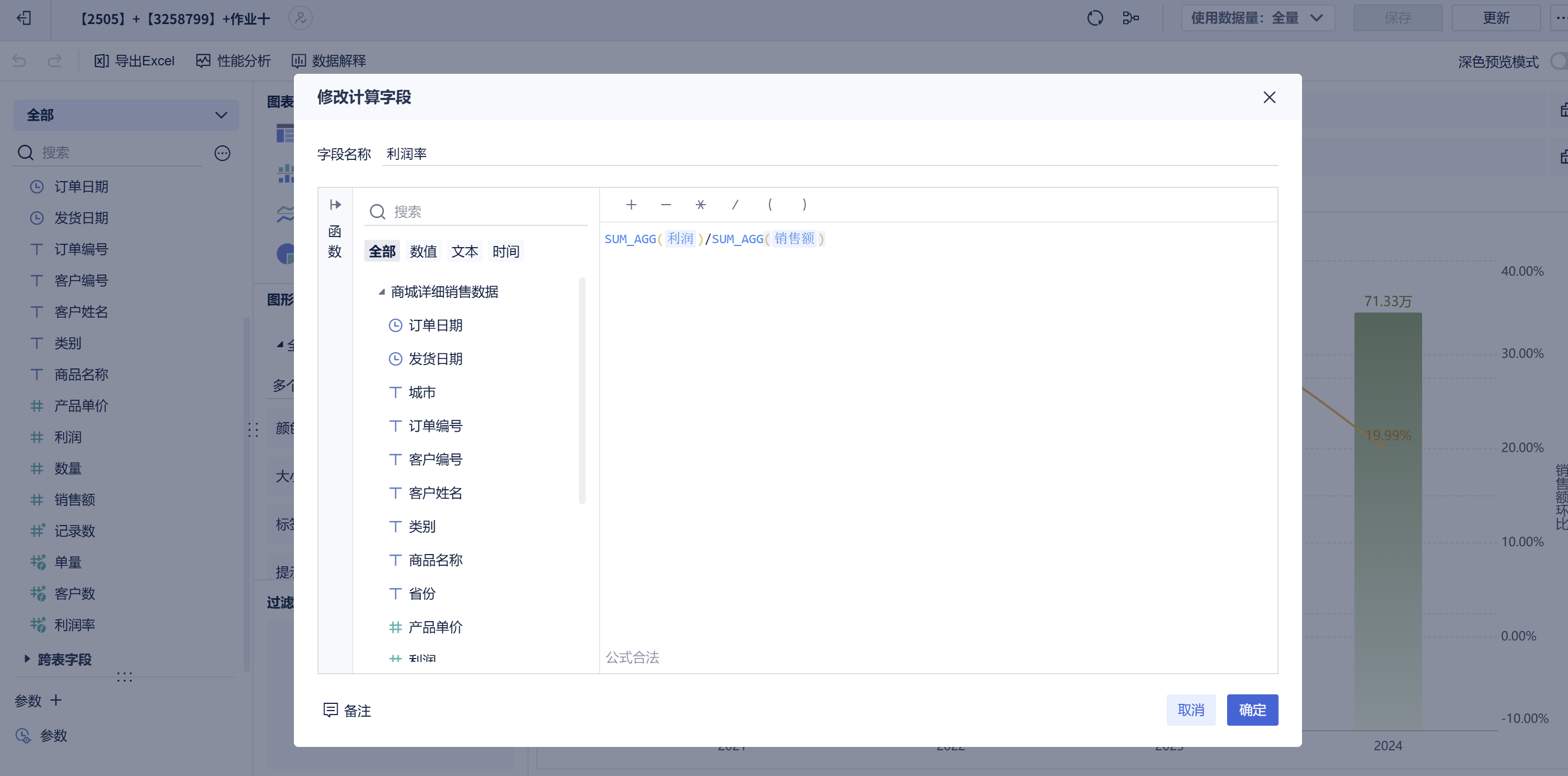
Task: Click 取消 to cancel editing
Action: point(1191,709)
